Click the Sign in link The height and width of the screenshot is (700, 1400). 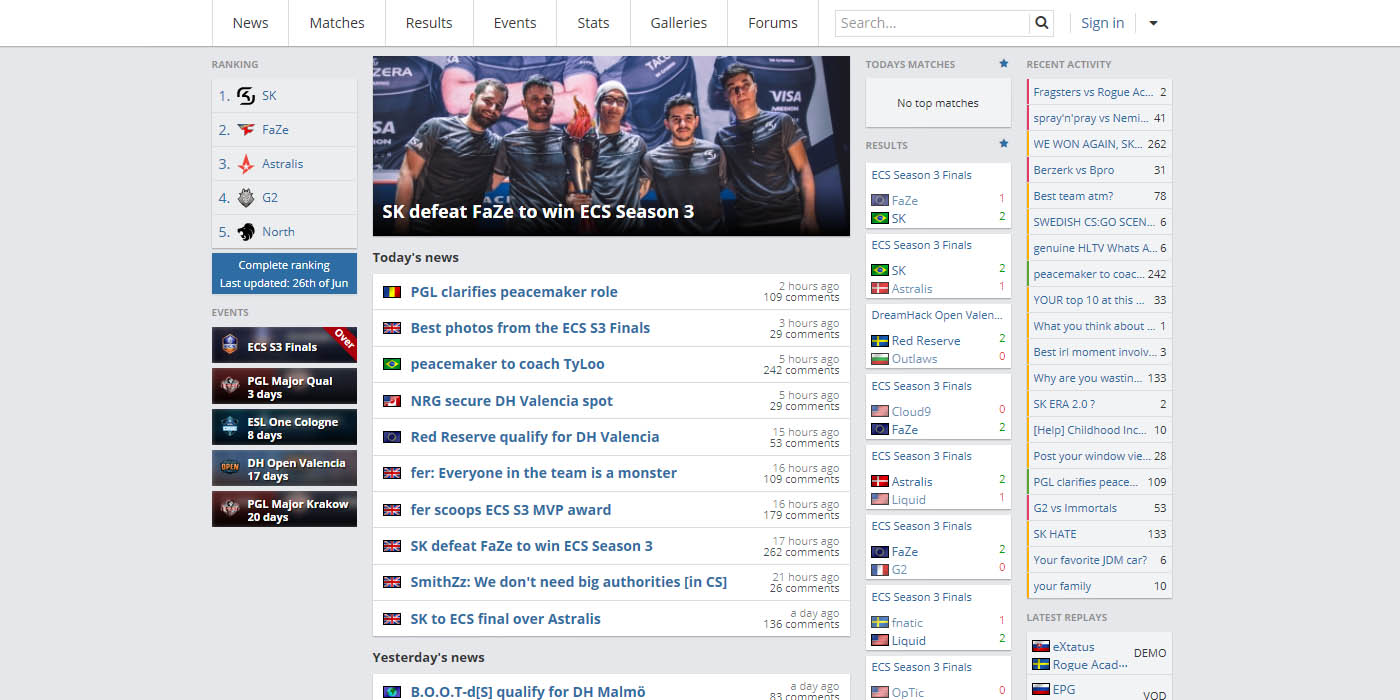(1102, 22)
